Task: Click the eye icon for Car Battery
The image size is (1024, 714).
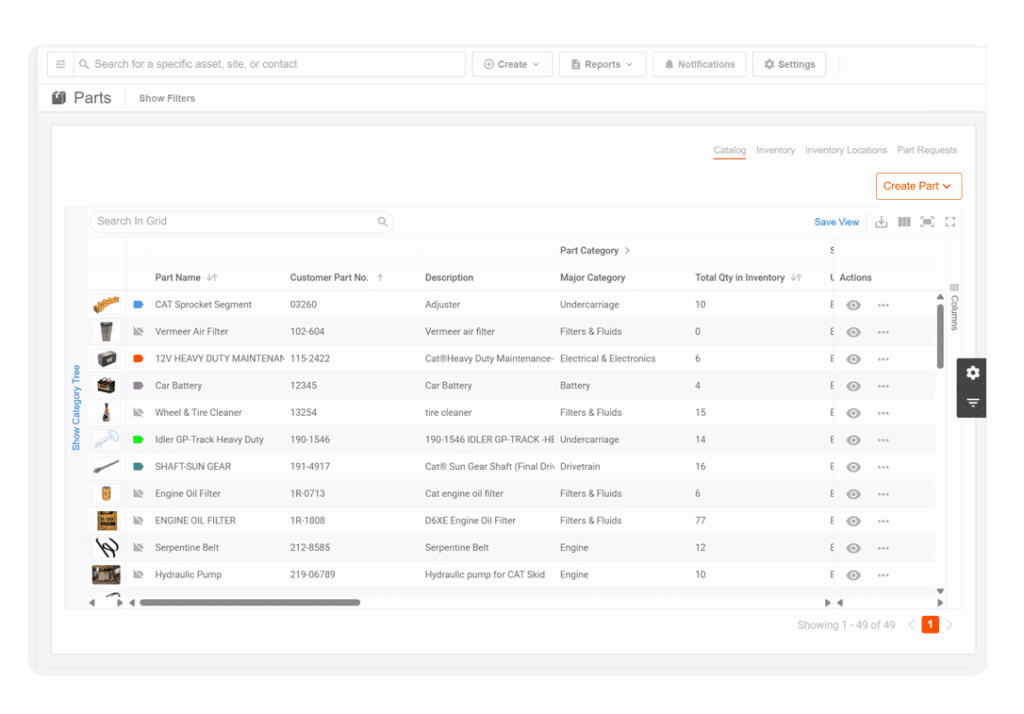Action: [x=853, y=385]
